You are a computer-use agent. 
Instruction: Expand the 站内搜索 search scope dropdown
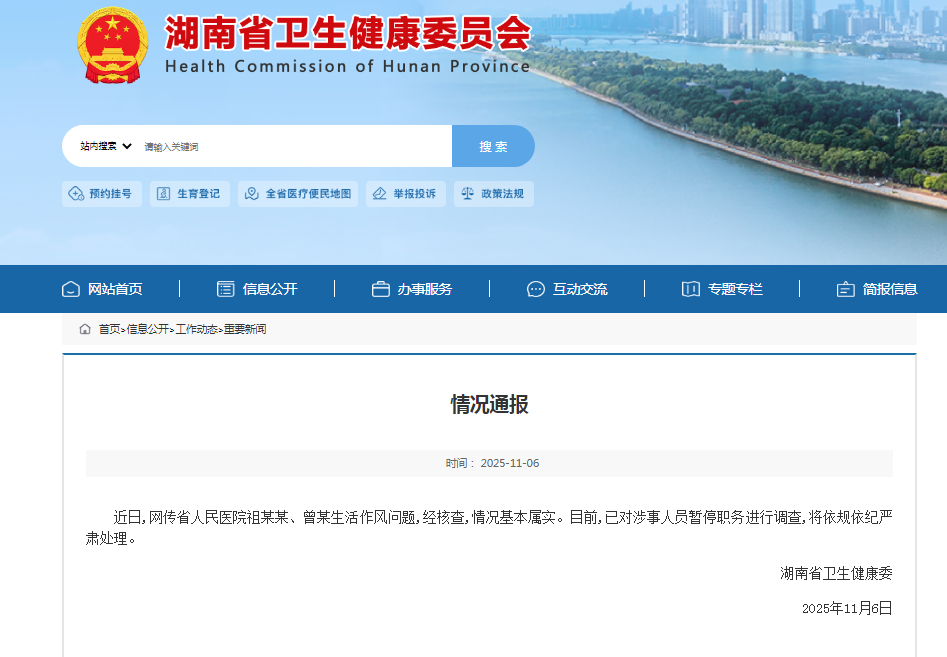tap(106, 146)
